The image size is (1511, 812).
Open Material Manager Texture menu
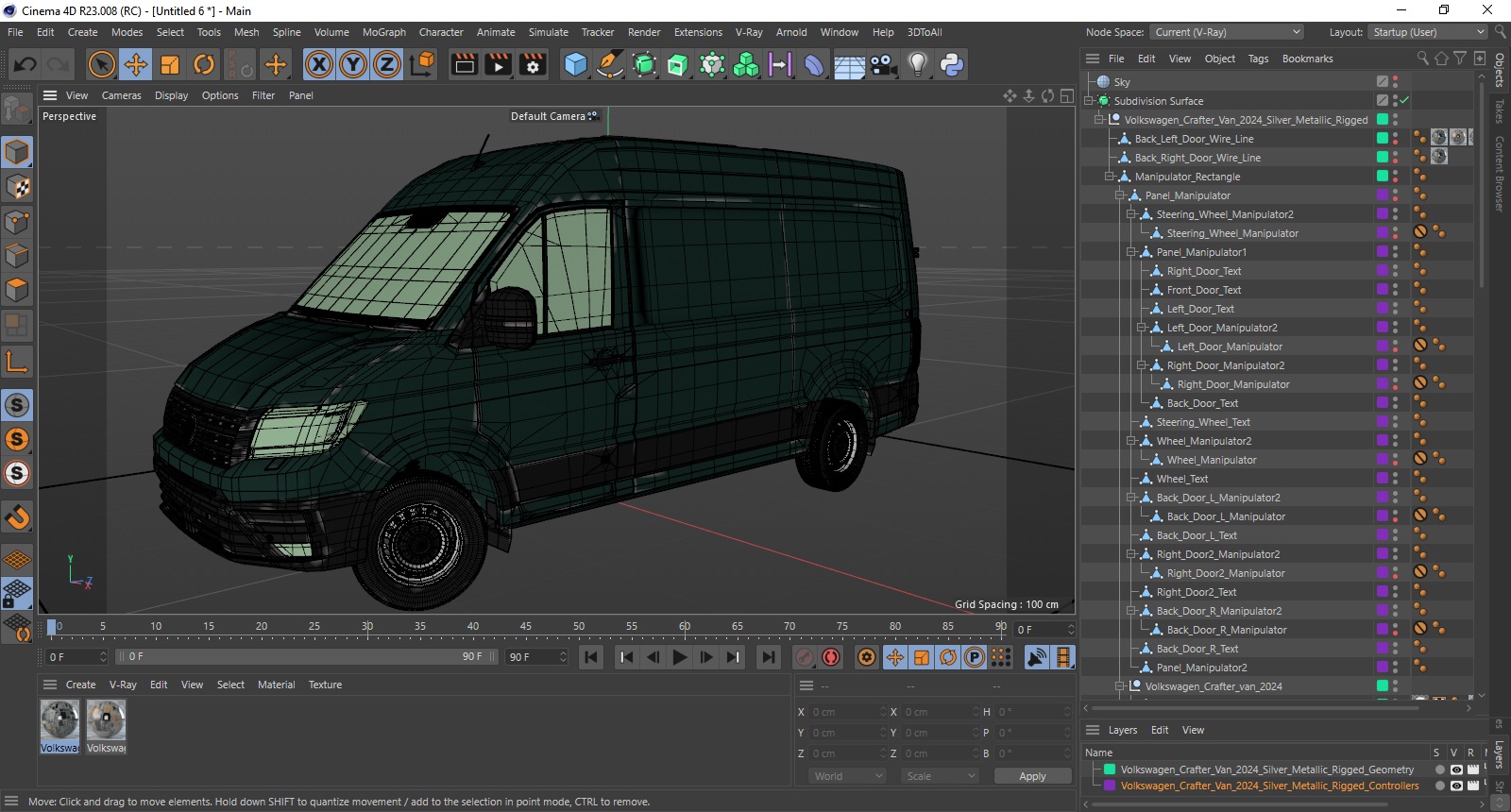coord(325,685)
